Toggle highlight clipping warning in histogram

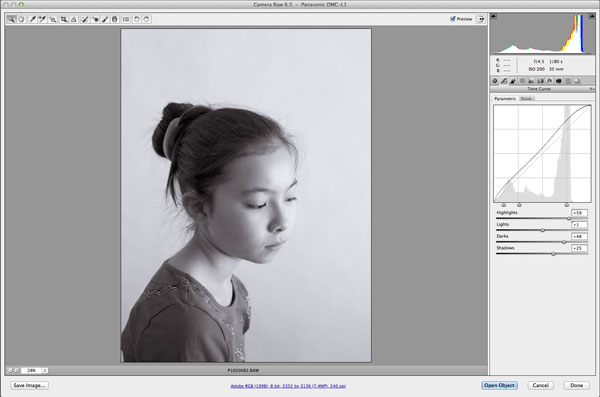pos(592,16)
